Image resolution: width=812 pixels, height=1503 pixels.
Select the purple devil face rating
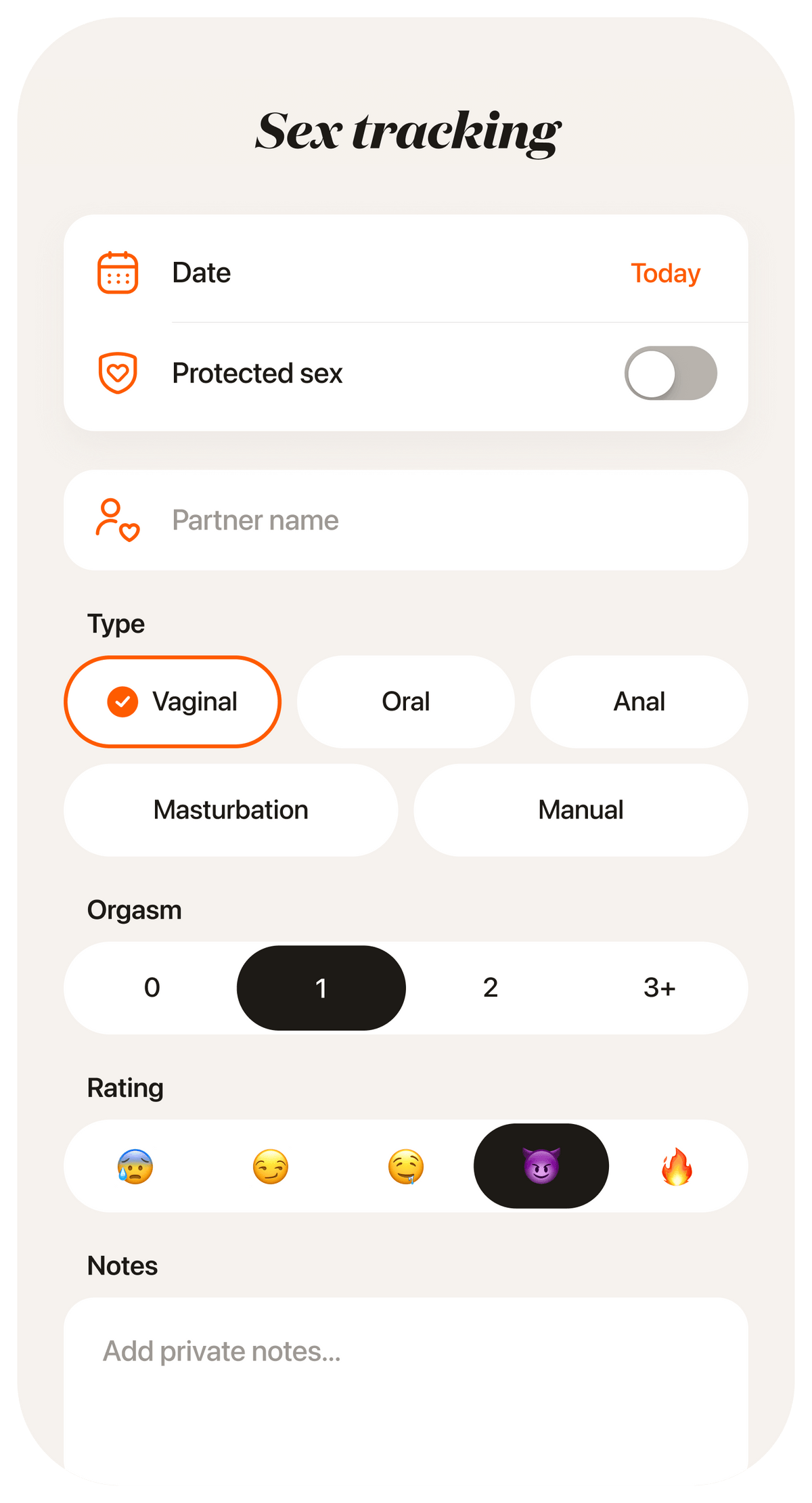(x=541, y=1166)
